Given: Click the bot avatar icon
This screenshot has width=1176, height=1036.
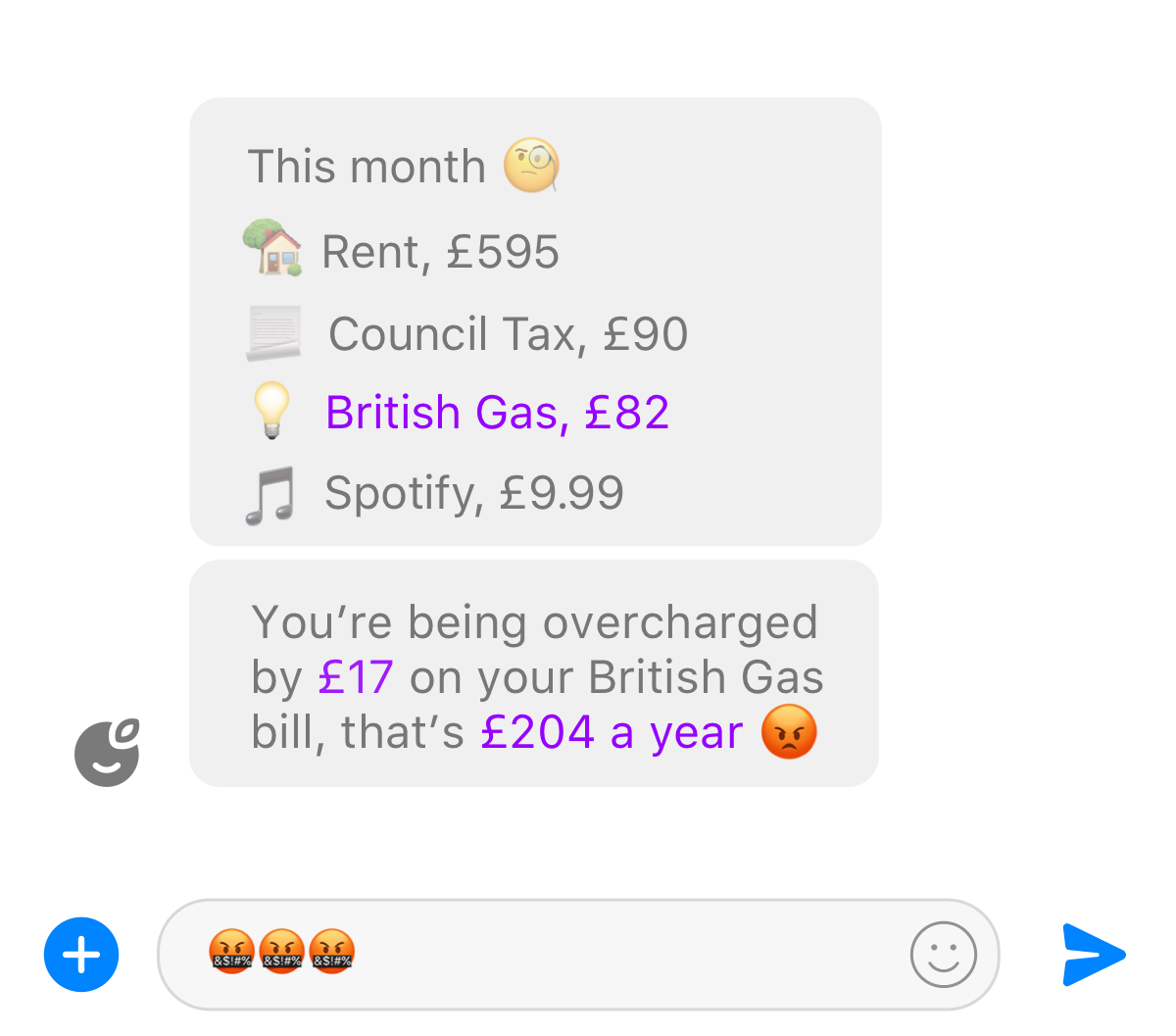Looking at the screenshot, I should (x=108, y=753).
